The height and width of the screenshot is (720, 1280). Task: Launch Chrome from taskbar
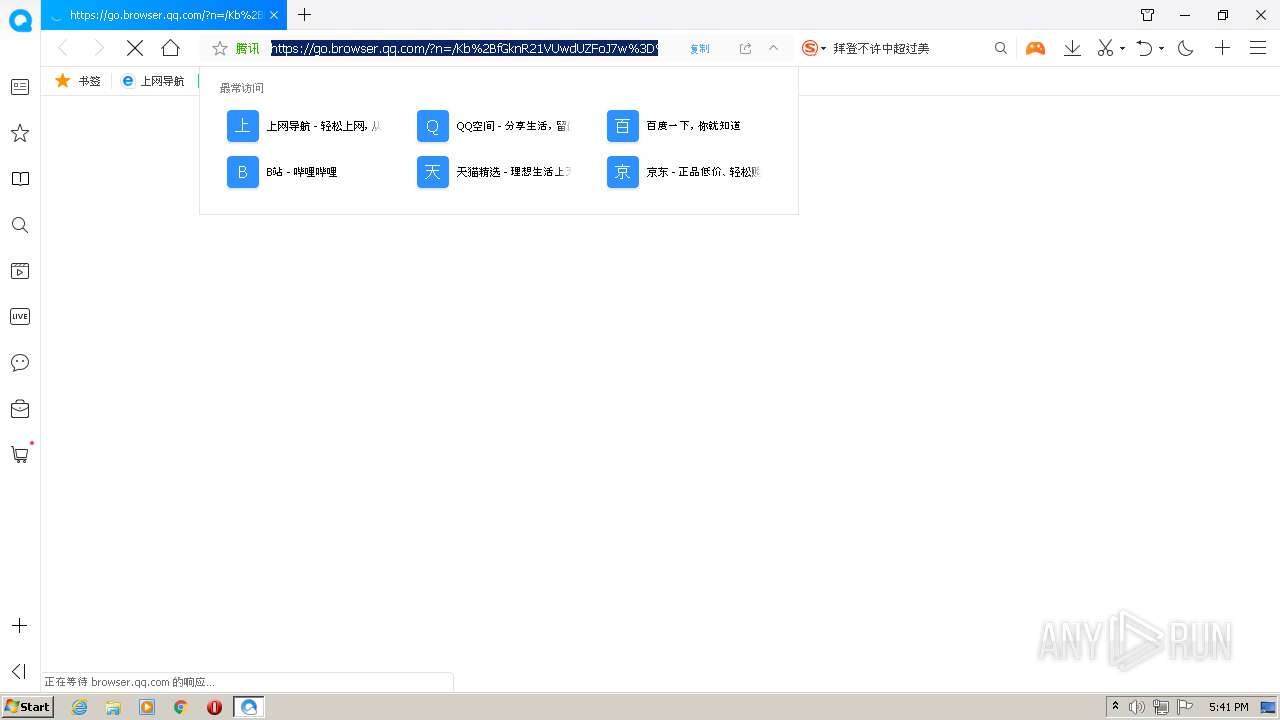(181, 707)
